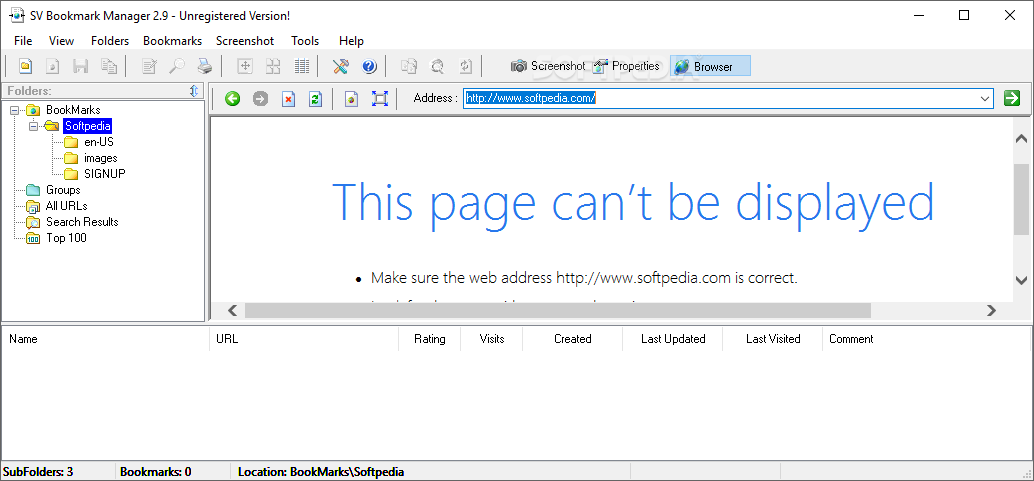
Task: Sort by the Last Visited column header
Action: (773, 338)
